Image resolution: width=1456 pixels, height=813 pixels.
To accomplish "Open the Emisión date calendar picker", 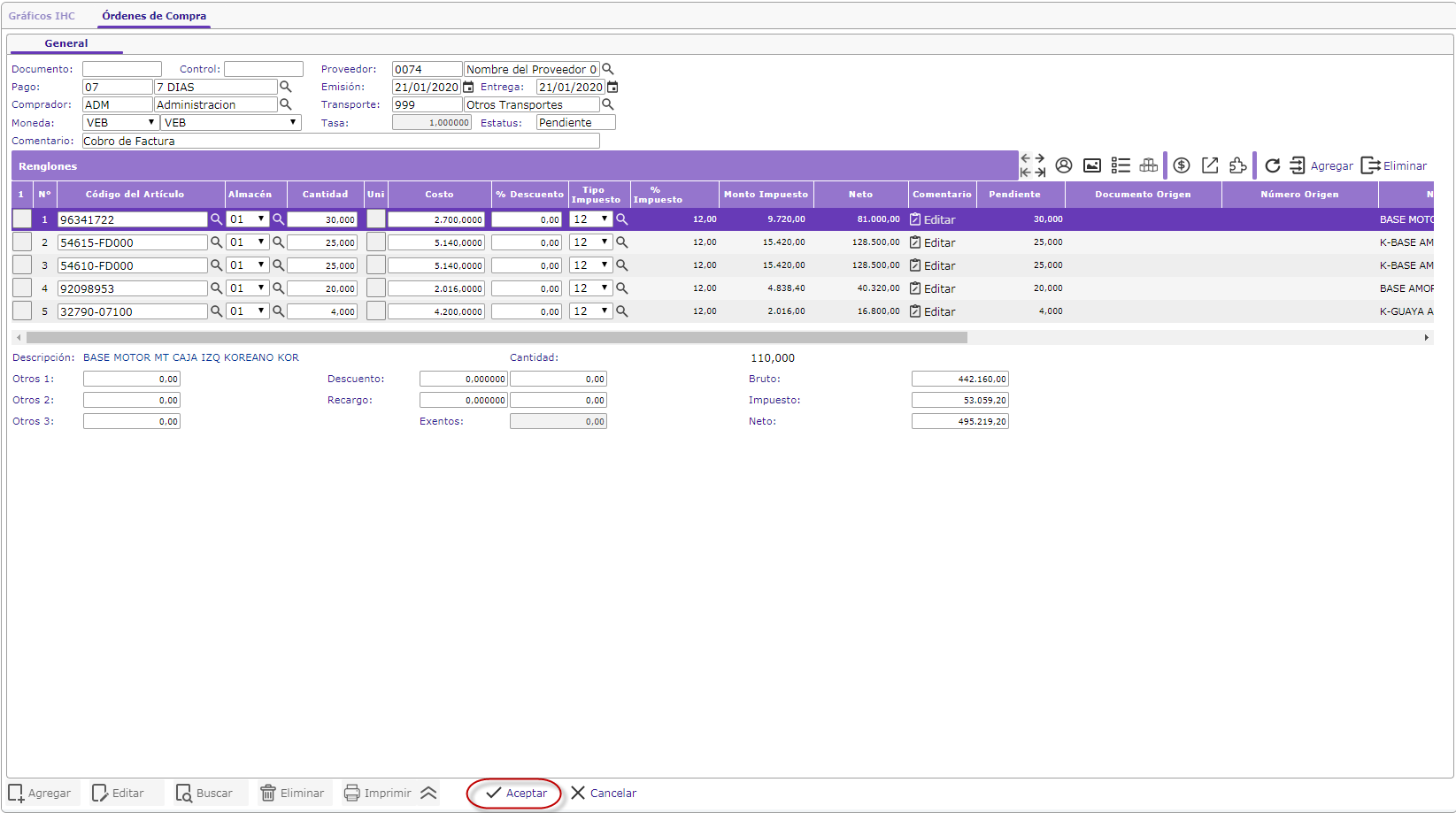I will [x=469, y=87].
